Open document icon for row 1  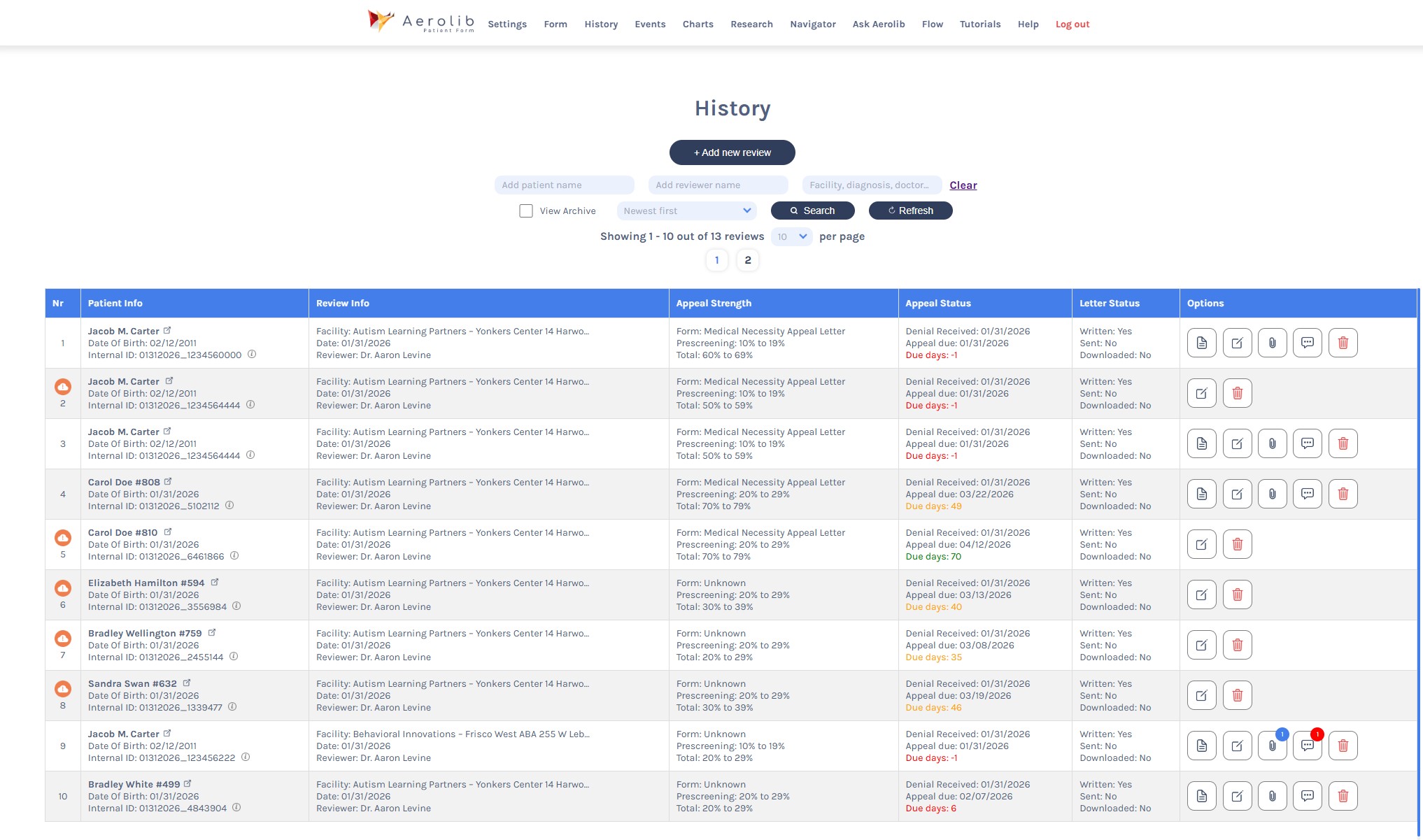[x=1201, y=343]
